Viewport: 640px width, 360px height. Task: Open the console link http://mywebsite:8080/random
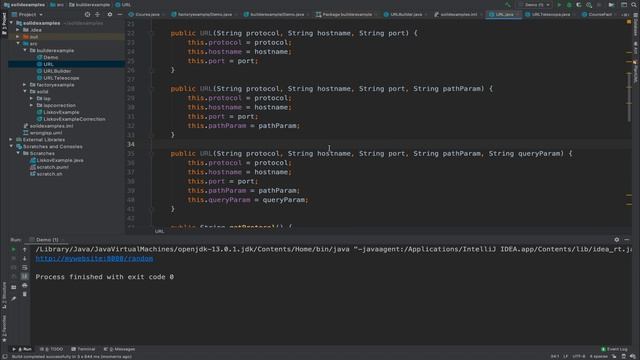pyautogui.click(x=94, y=258)
